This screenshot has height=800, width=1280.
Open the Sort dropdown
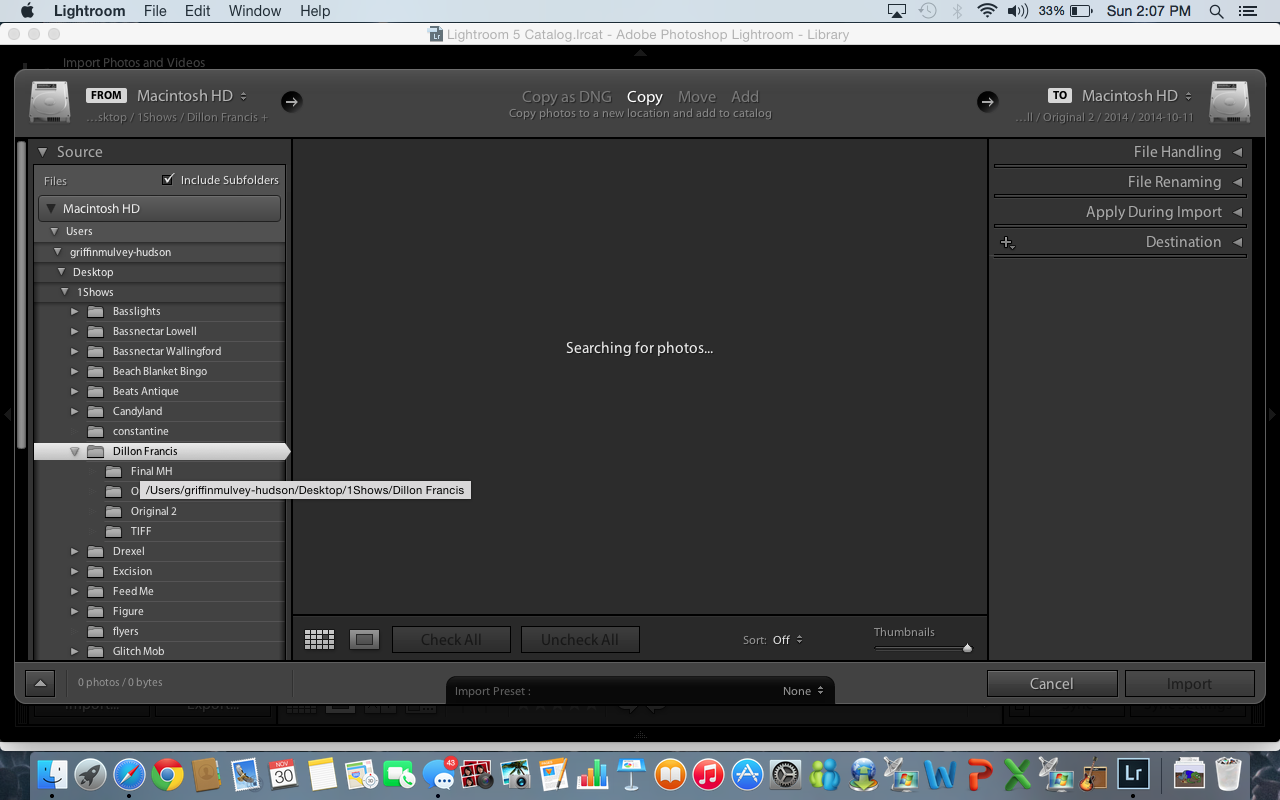point(787,640)
